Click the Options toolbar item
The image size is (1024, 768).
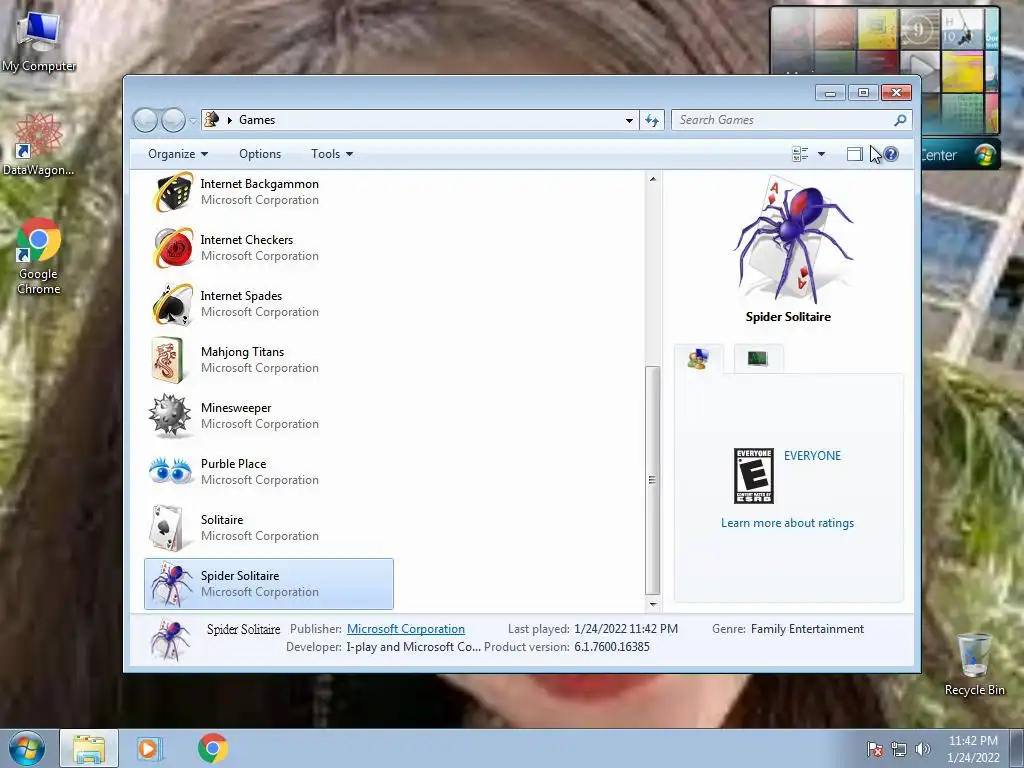tap(260, 154)
